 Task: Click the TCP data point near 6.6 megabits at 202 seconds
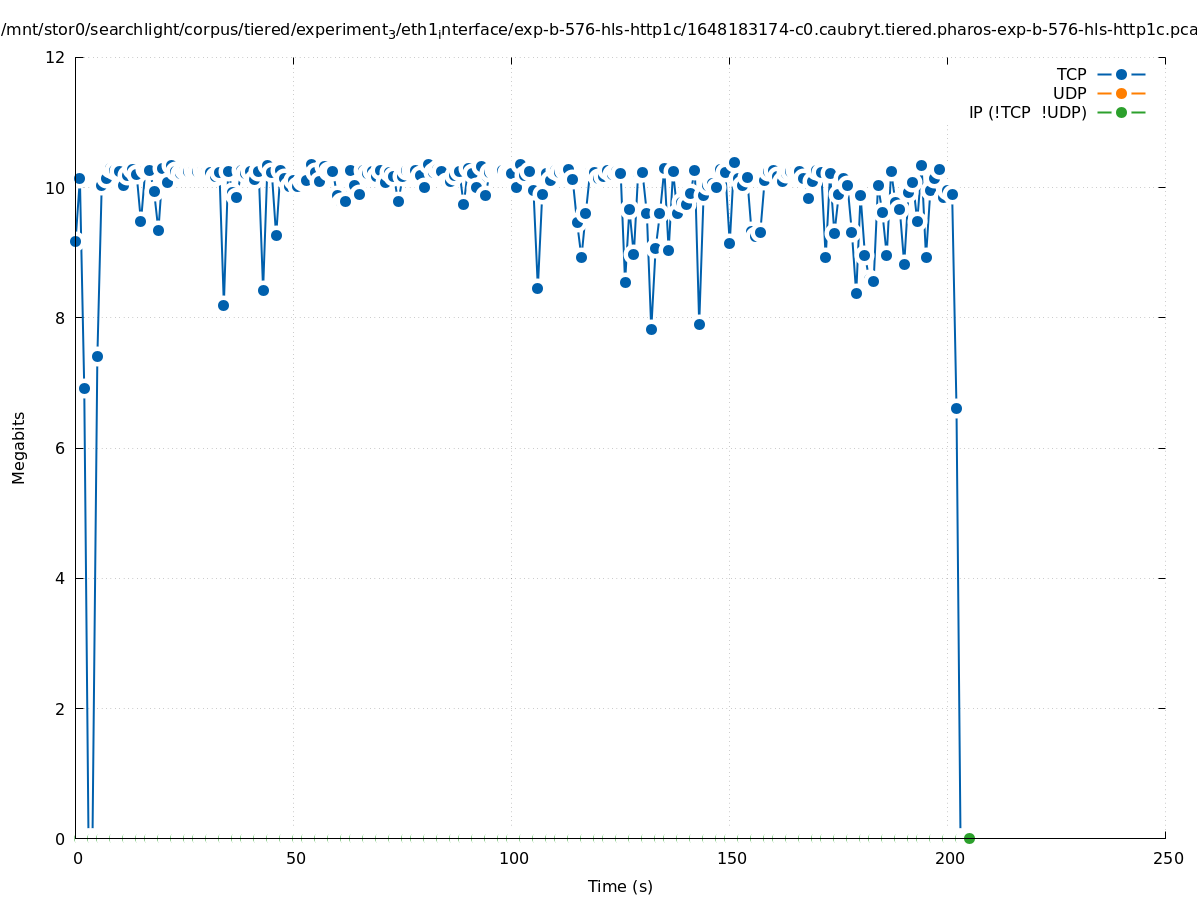pyautogui.click(x=956, y=408)
